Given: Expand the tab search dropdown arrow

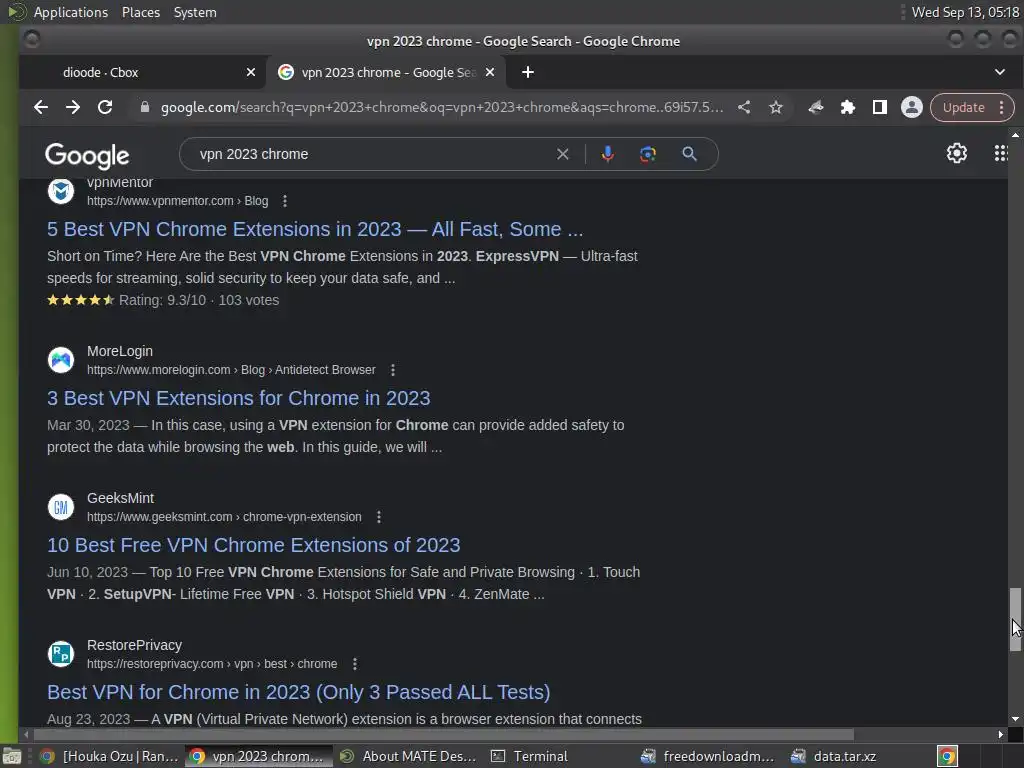Looking at the screenshot, I should [x=1000, y=72].
